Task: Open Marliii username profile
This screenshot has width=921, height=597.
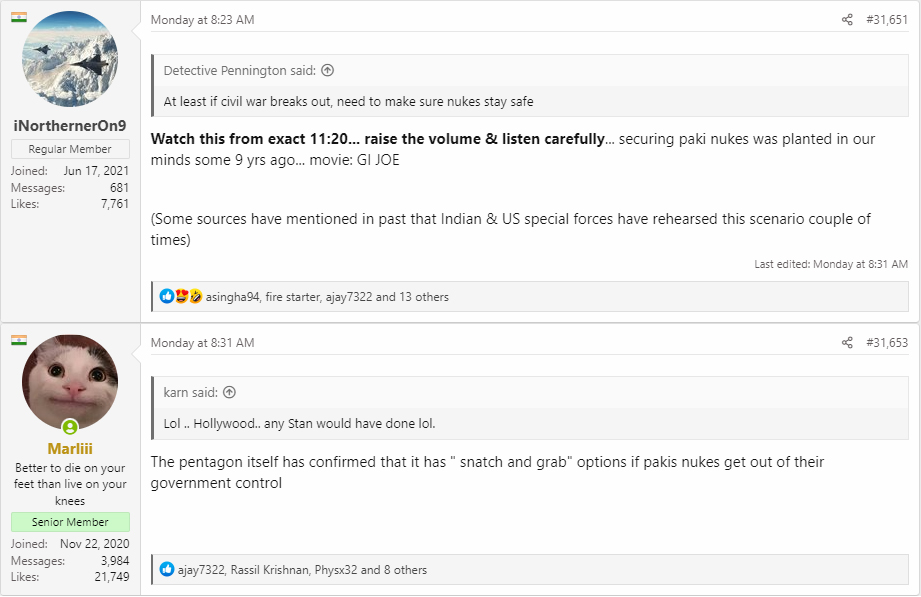Action: pos(70,449)
